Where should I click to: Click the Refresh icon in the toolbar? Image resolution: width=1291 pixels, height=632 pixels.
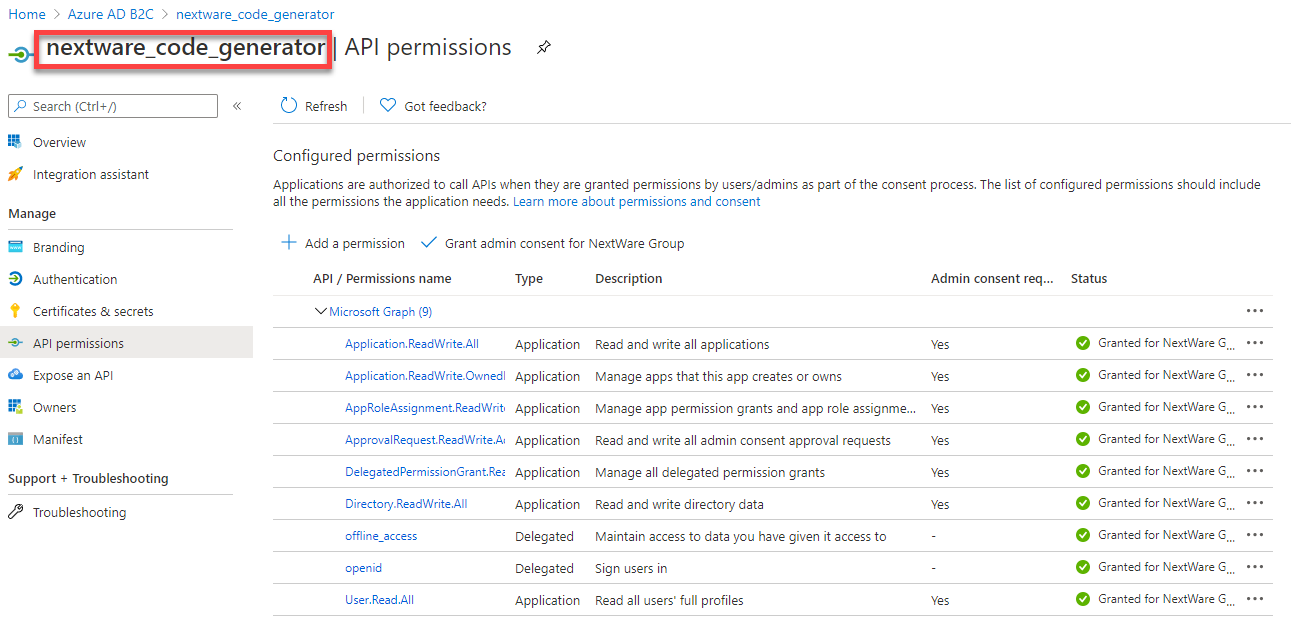pyautogui.click(x=289, y=106)
